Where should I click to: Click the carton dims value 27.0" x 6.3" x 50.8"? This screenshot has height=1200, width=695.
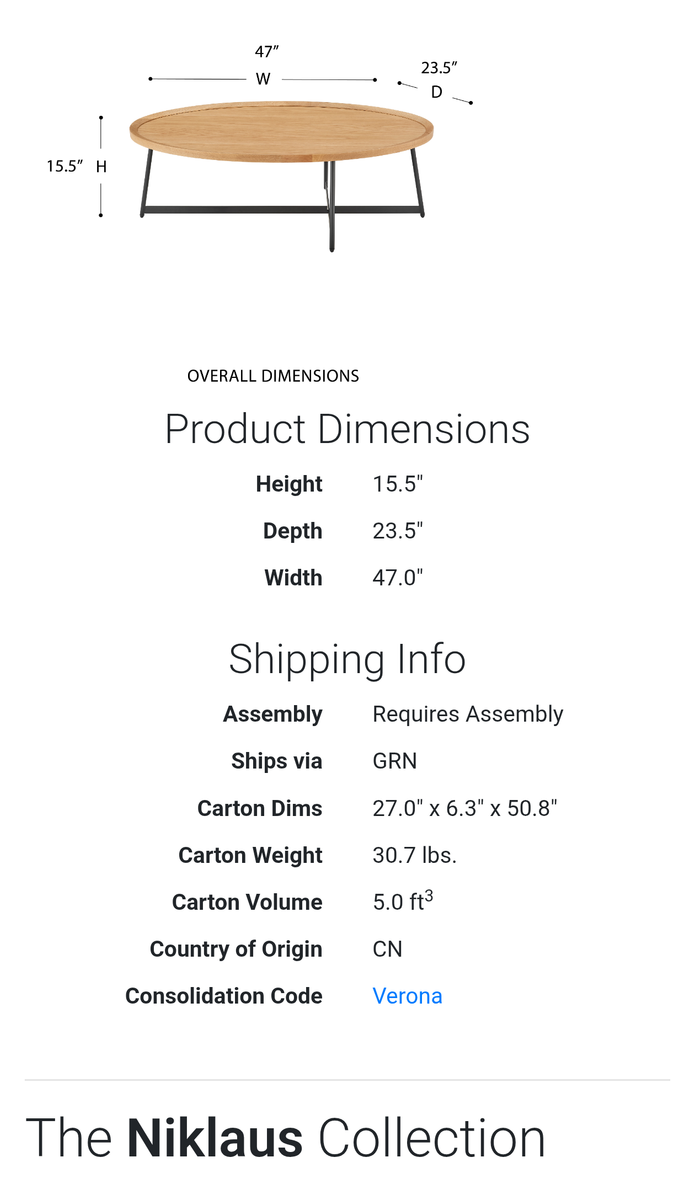(x=464, y=808)
